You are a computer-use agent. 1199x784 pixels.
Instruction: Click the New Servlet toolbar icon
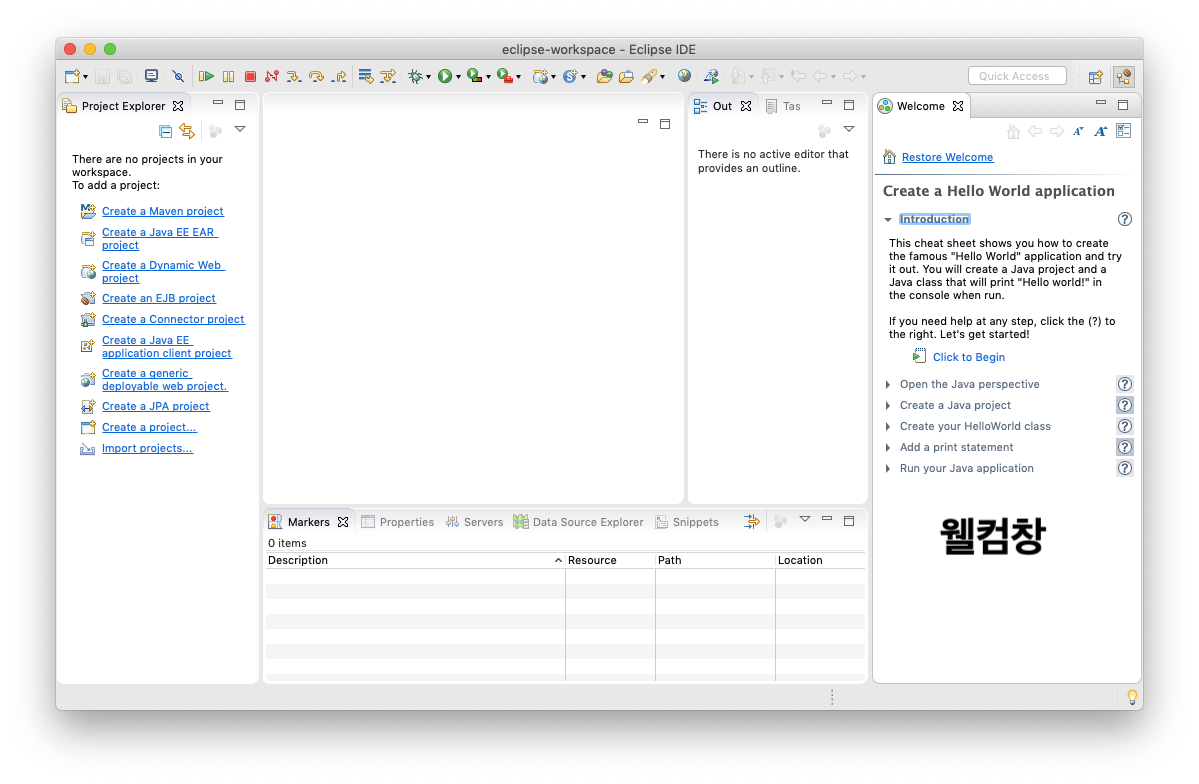coord(570,76)
